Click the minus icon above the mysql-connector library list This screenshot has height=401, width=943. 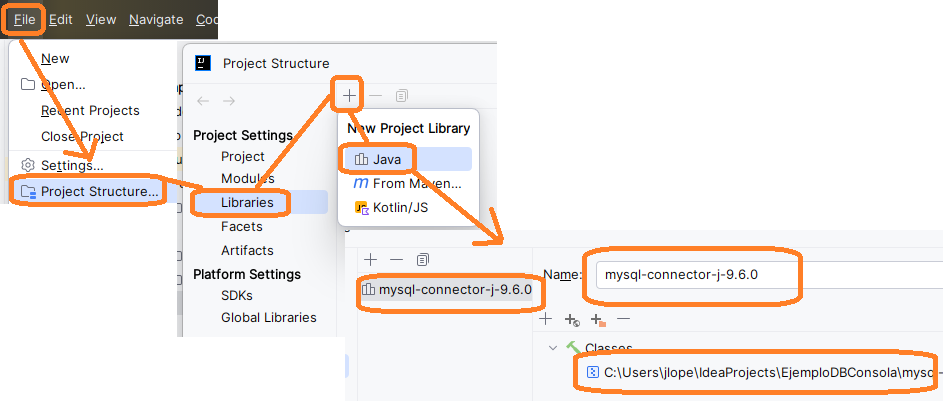tap(396, 260)
